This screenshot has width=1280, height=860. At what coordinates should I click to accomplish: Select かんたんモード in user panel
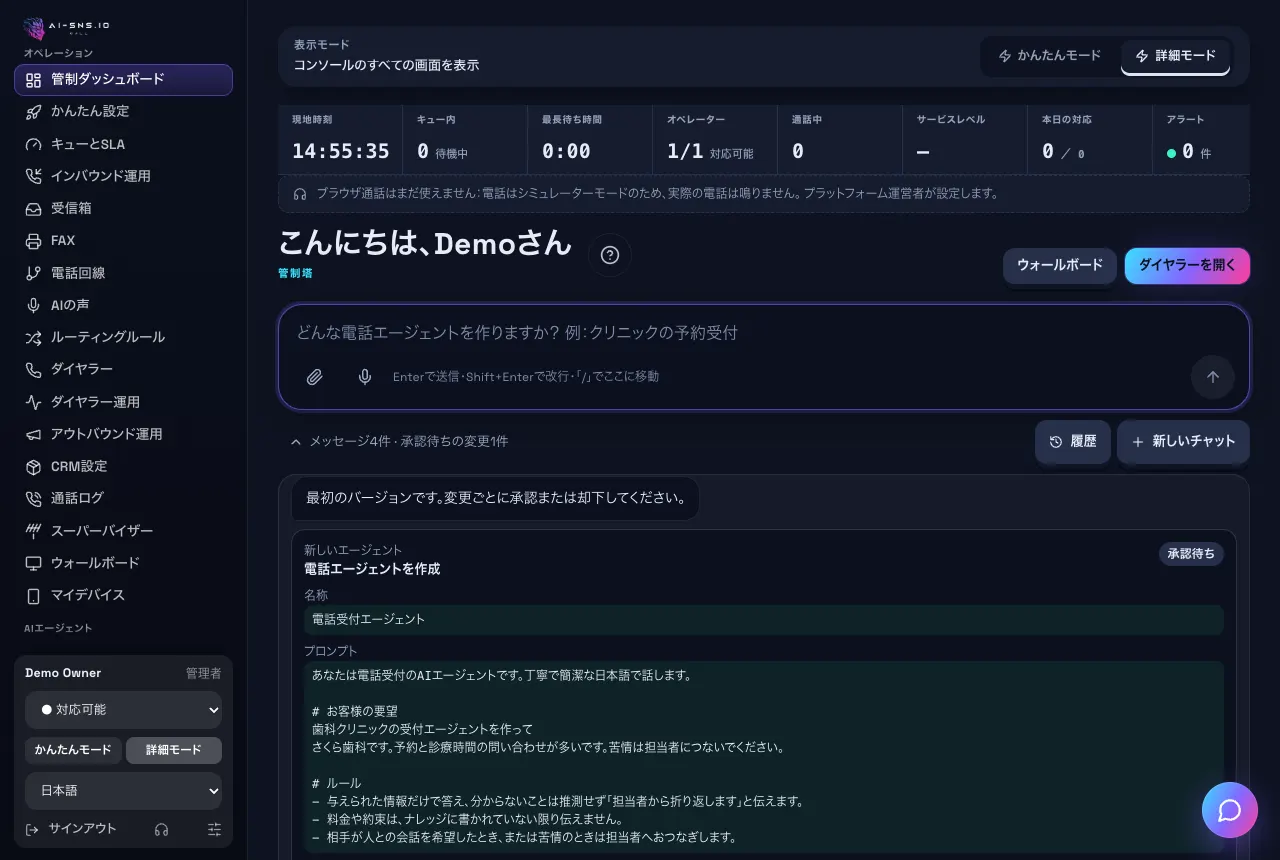(x=73, y=750)
